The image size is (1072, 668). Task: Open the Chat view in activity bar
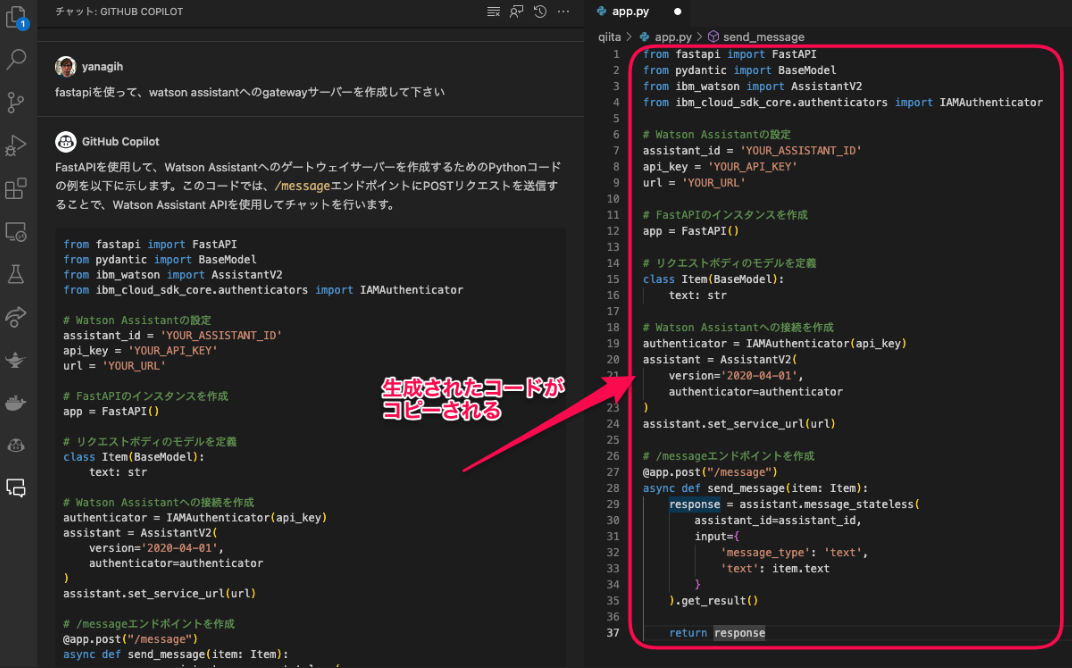tap(16, 488)
